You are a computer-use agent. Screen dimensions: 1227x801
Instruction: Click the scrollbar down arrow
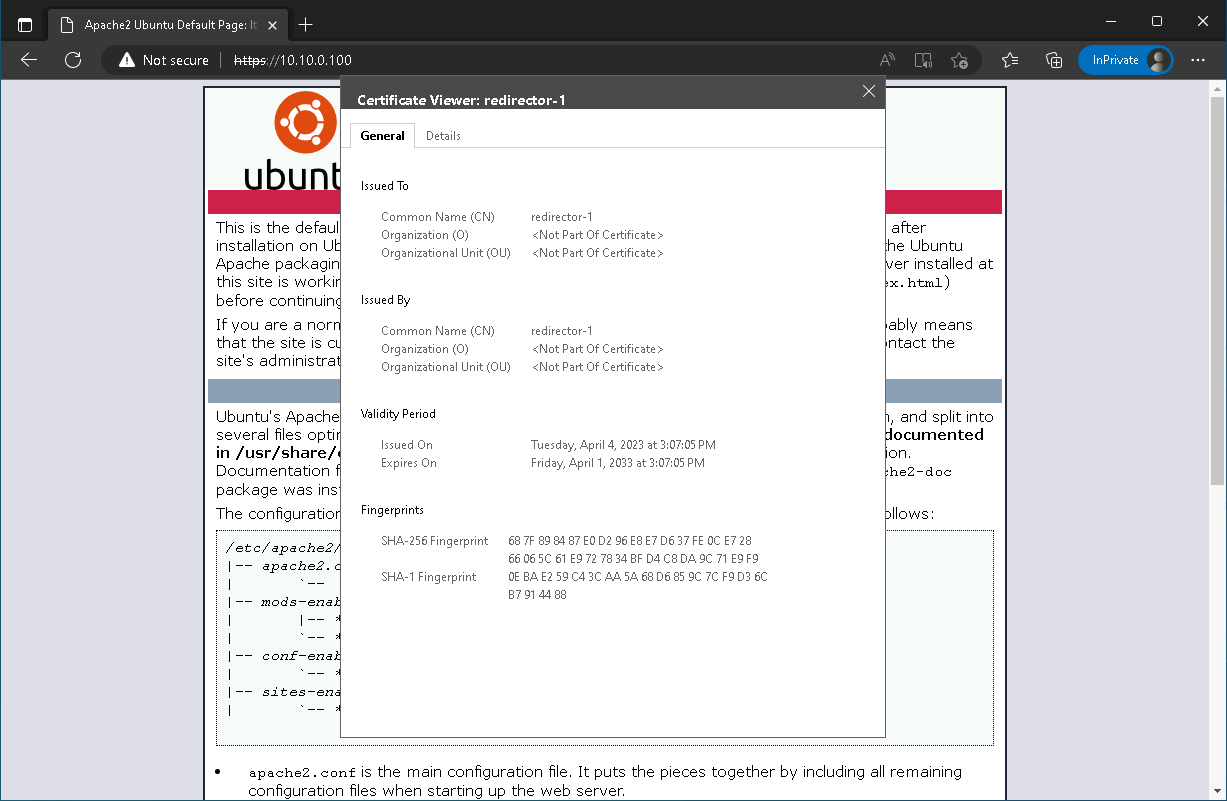point(1216,792)
